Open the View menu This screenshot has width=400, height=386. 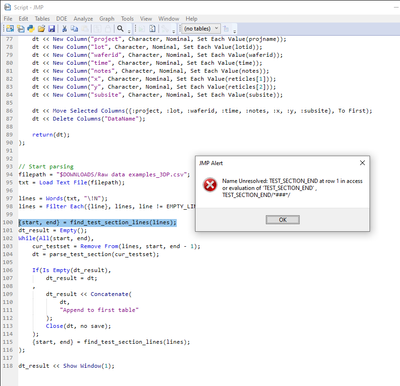(x=146, y=19)
